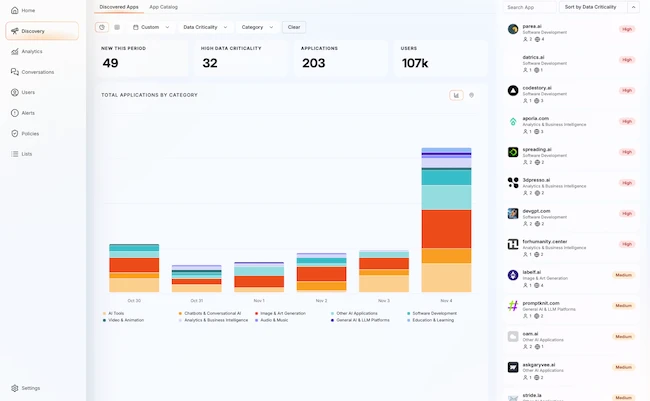The height and width of the screenshot is (401, 650).
Task: Click the codestory.ai triangle logo
Action: click(x=513, y=90)
